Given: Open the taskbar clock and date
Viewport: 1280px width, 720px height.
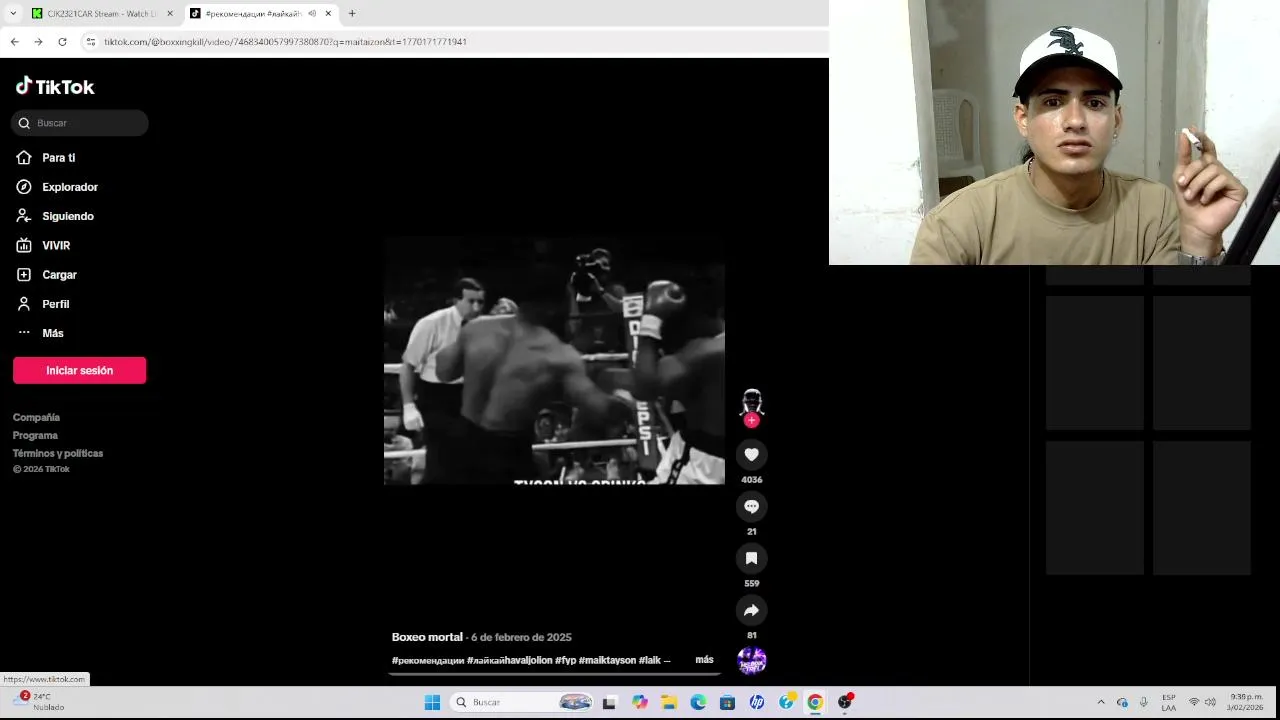Looking at the screenshot, I should pos(1246,702).
